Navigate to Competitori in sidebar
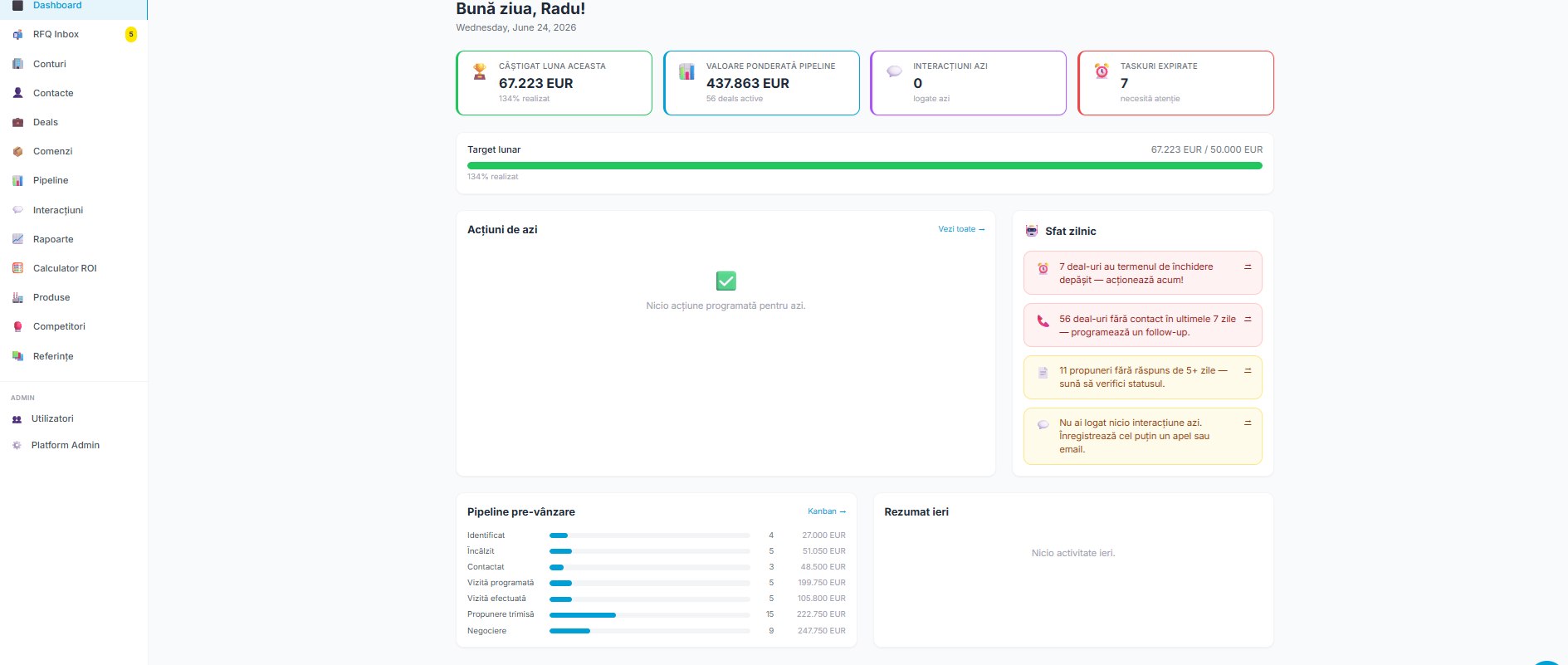Screen dimensions: 1568x665 (x=74, y=326)
